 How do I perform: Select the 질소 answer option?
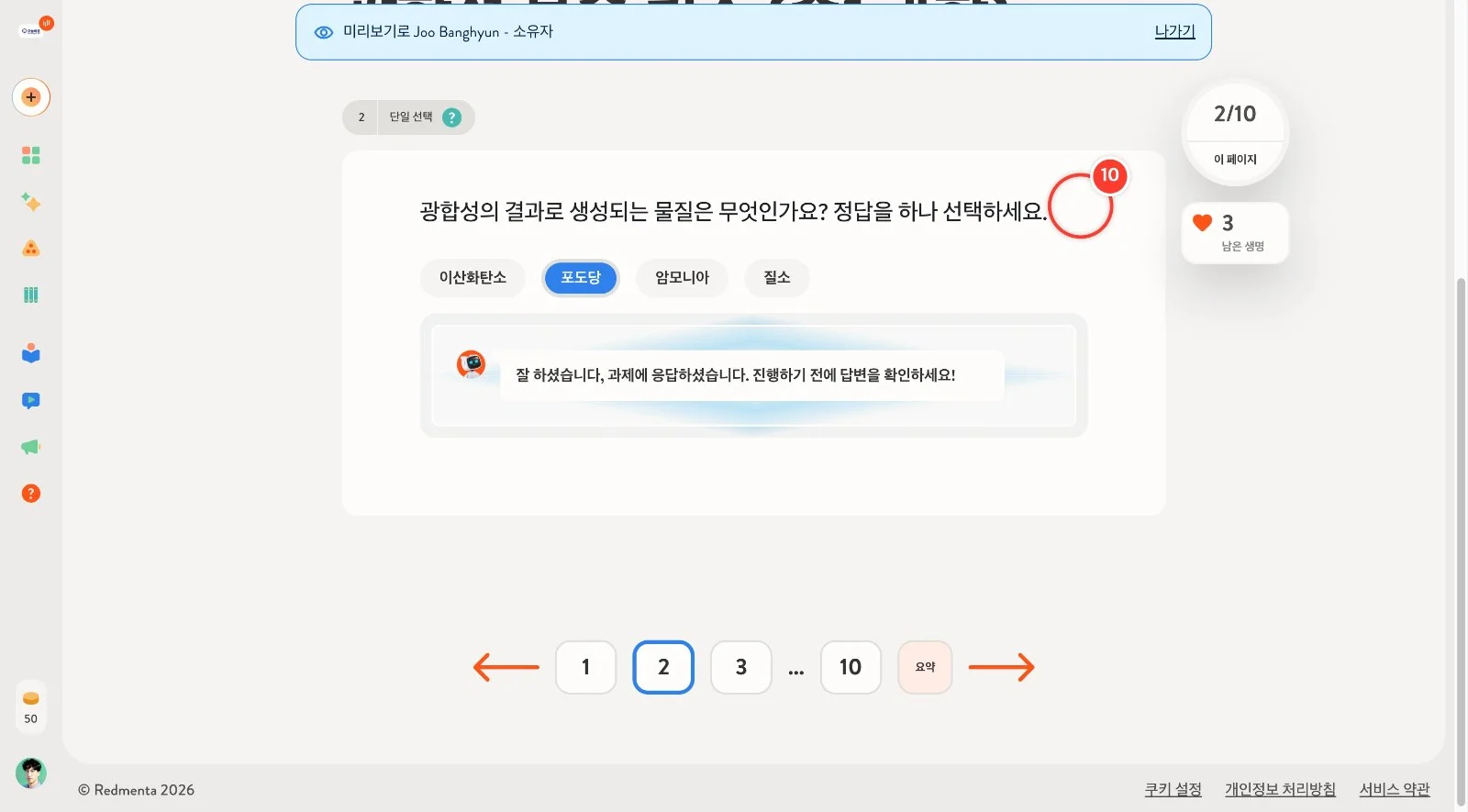777,278
